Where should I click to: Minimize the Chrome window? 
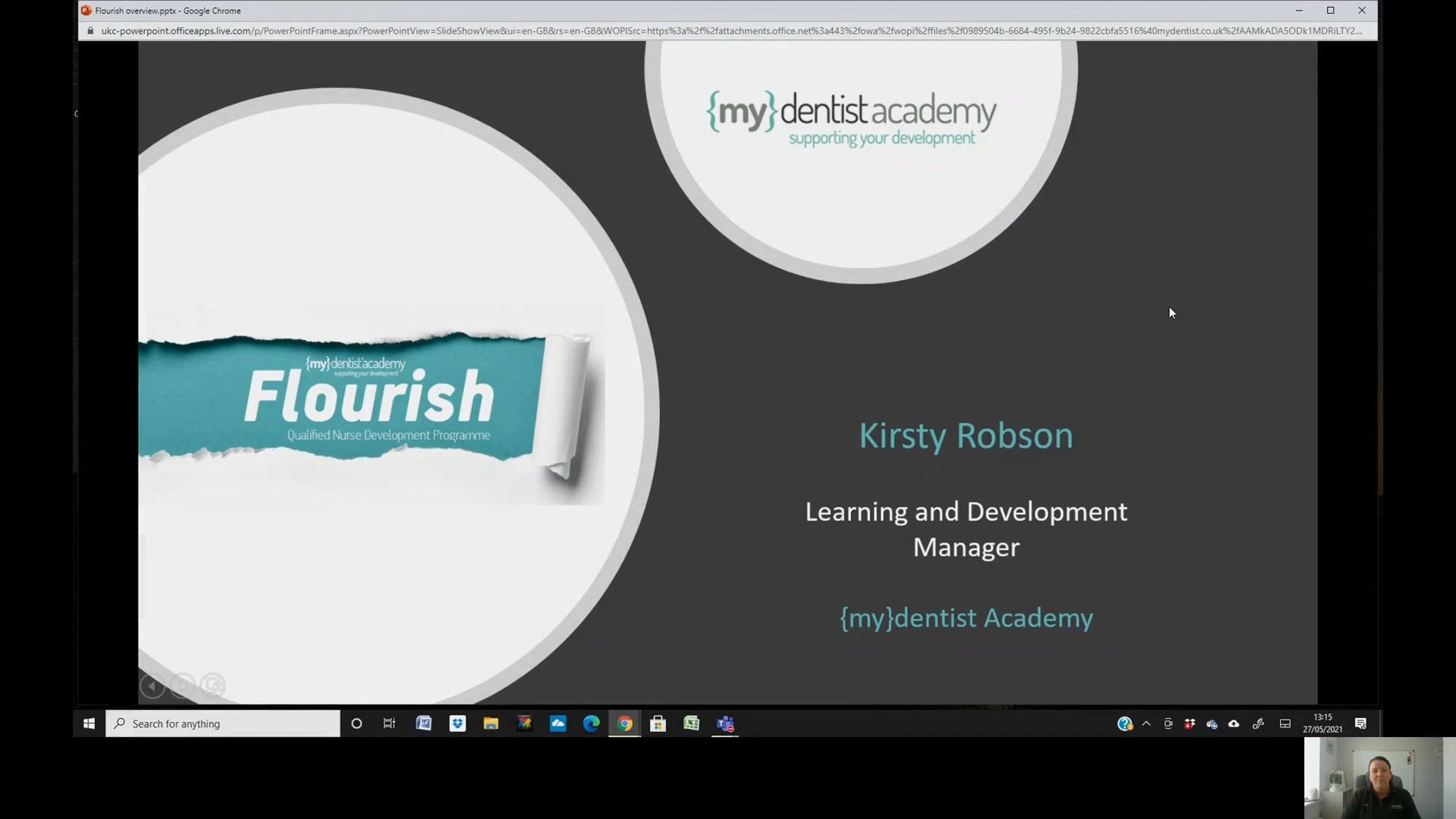click(1299, 10)
